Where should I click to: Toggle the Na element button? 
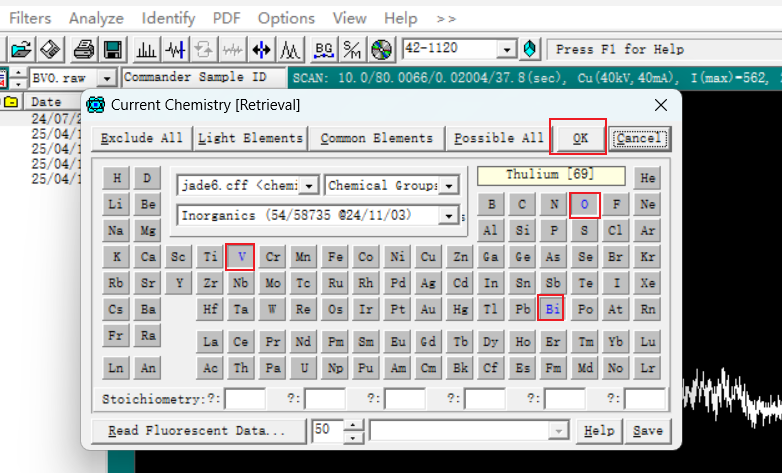point(116,231)
